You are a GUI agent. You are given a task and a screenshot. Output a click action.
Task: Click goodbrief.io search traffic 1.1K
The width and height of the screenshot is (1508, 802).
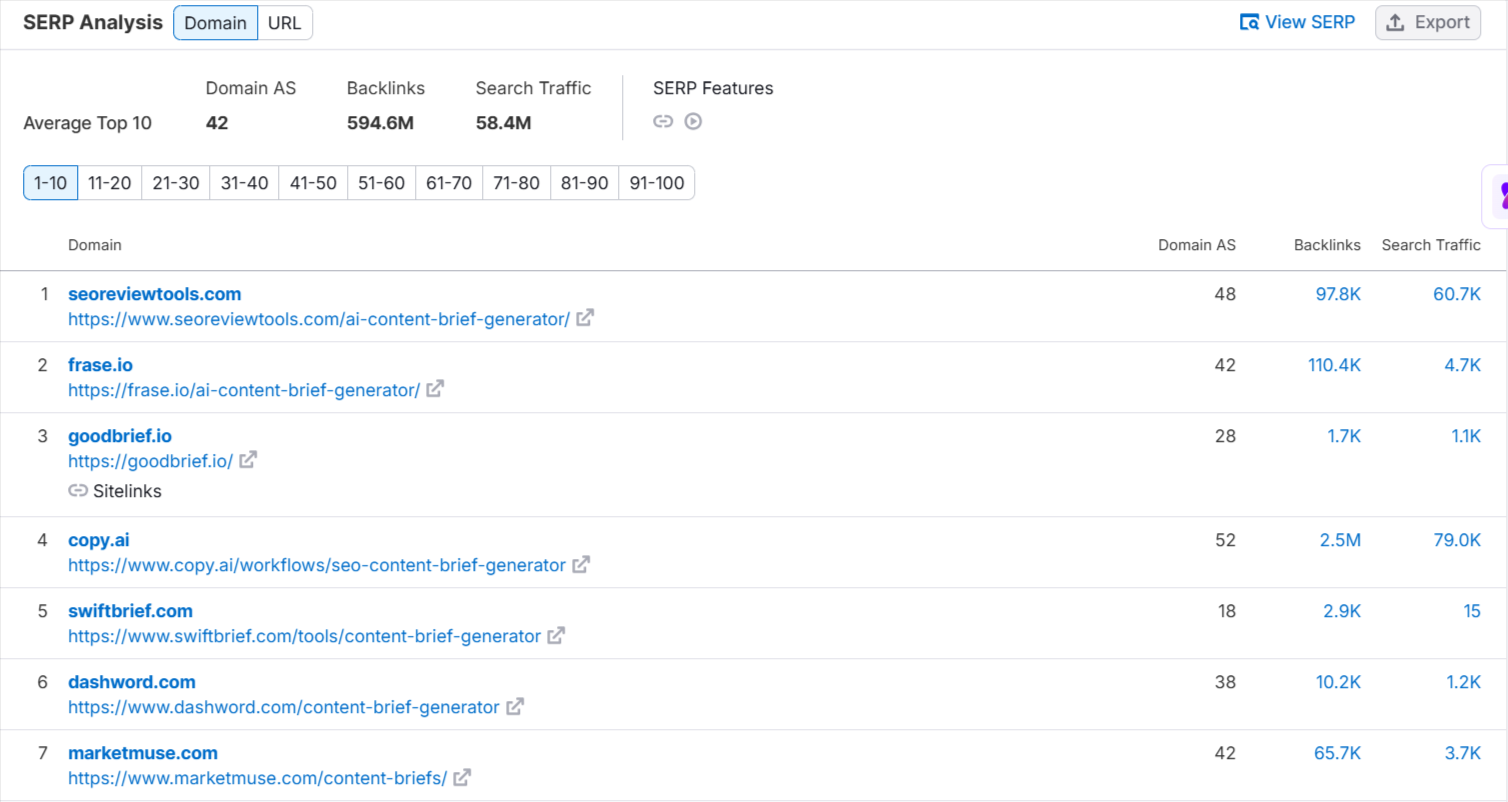[1465, 436]
